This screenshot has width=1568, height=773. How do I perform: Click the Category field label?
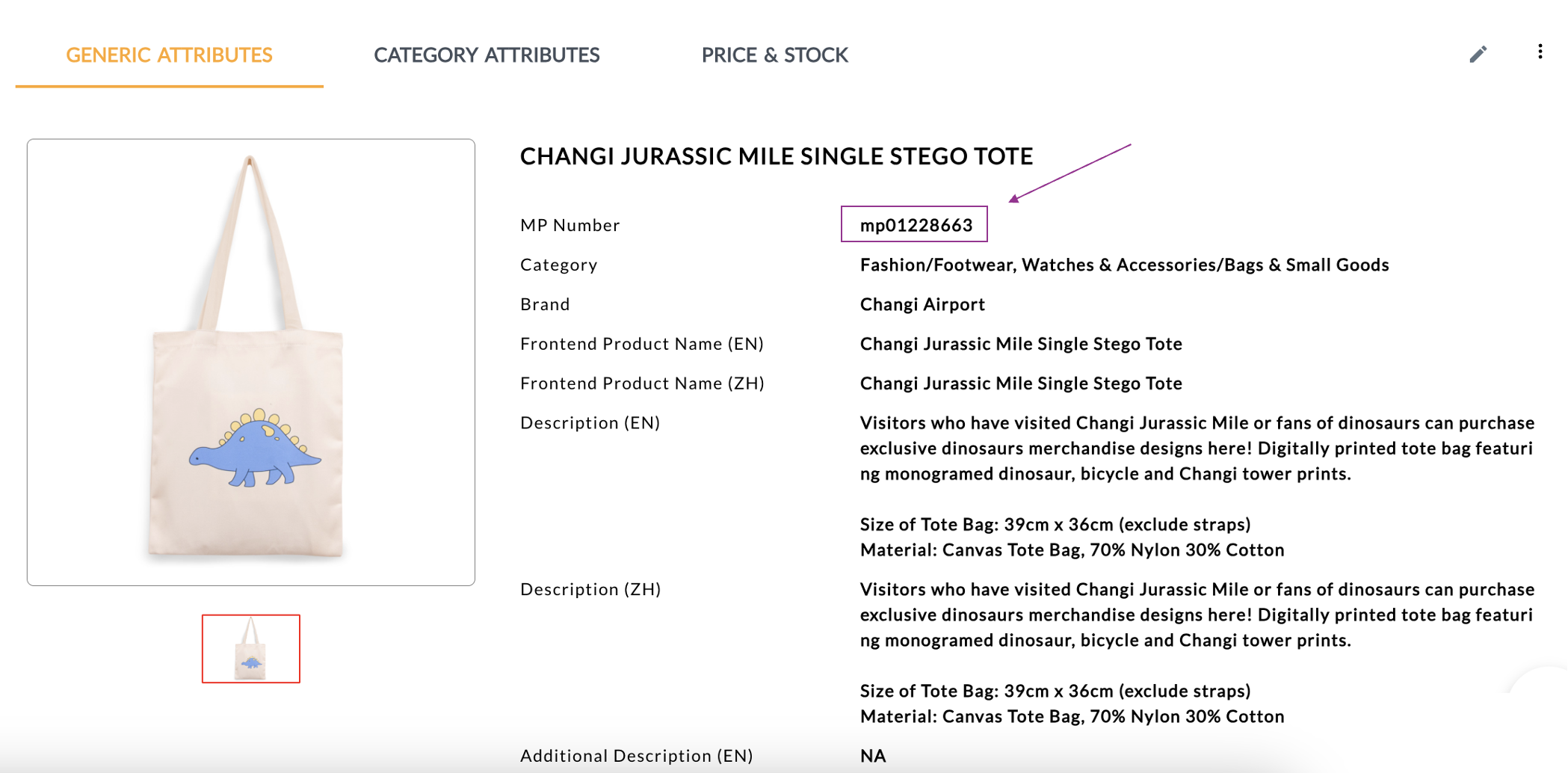click(x=558, y=265)
